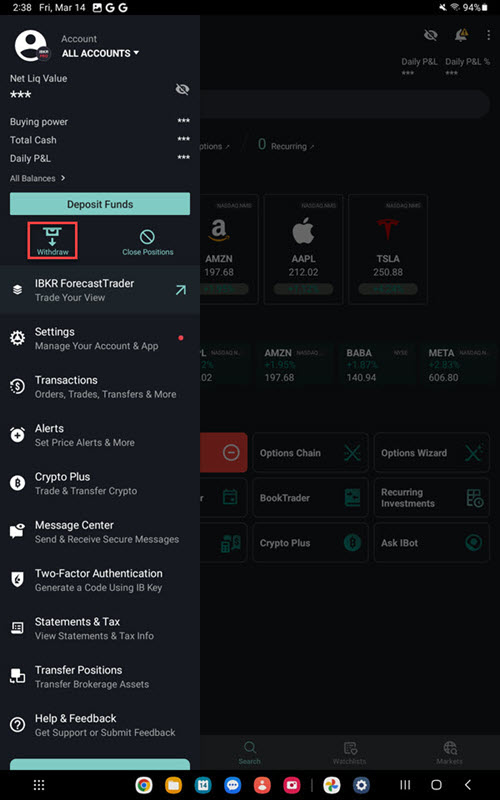The image size is (500, 800).
Task: Open the app drawer grid icon
Action: pyautogui.click(x=39, y=785)
